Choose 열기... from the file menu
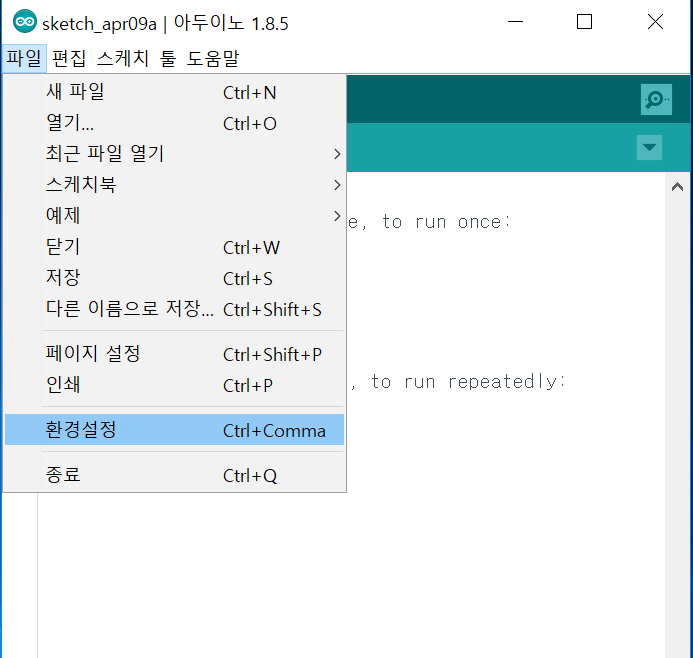693x658 pixels. point(175,123)
